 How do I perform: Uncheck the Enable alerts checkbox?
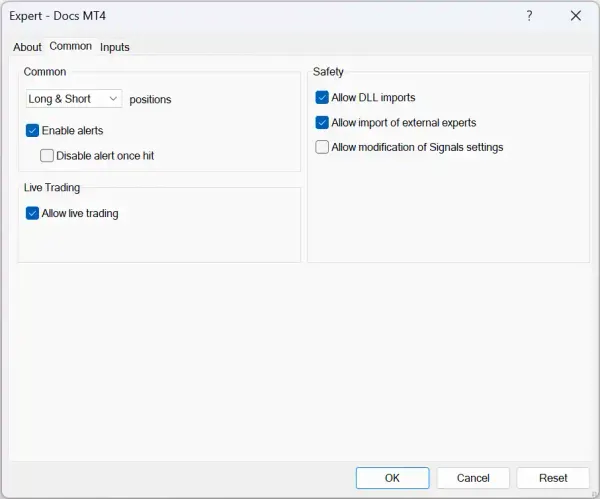tap(33, 130)
